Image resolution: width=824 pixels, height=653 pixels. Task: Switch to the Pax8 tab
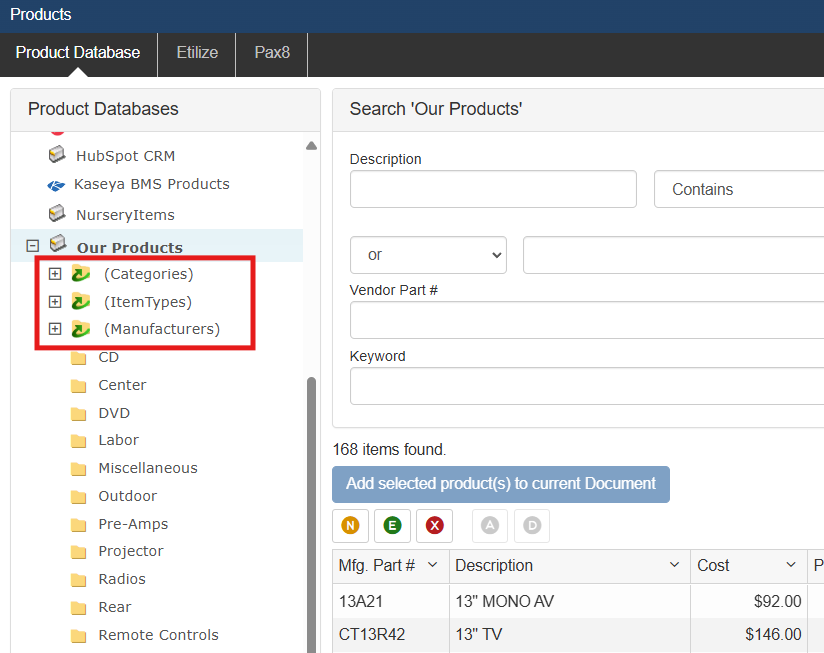tap(272, 53)
